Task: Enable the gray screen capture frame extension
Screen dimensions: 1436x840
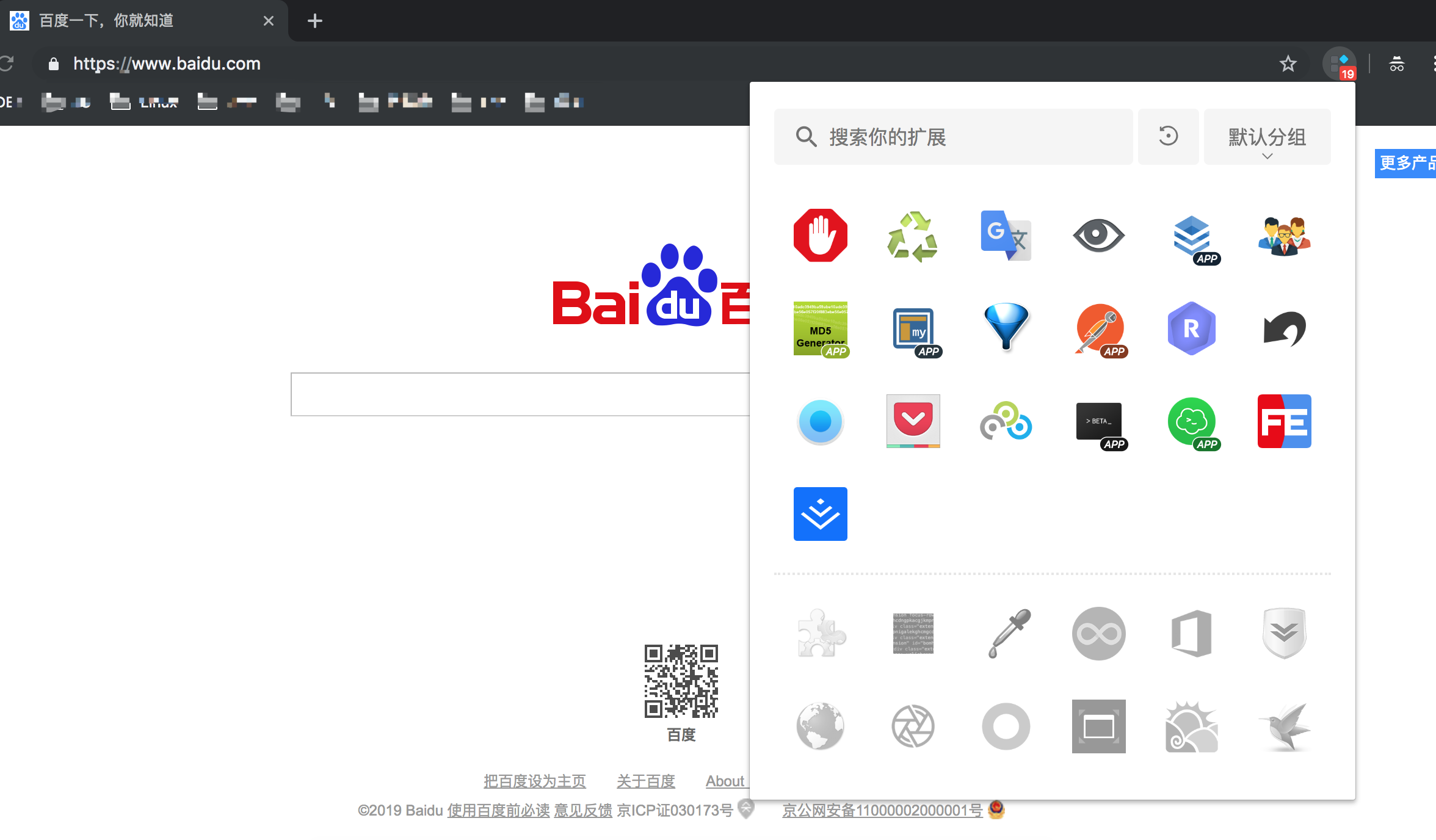Action: pyautogui.click(x=1098, y=726)
